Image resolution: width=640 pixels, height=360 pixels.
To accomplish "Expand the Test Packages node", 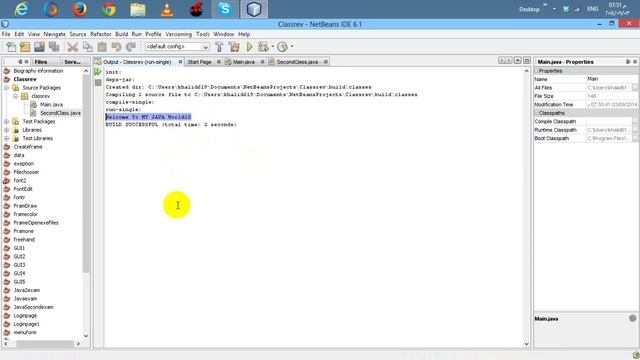I will 7,122.
